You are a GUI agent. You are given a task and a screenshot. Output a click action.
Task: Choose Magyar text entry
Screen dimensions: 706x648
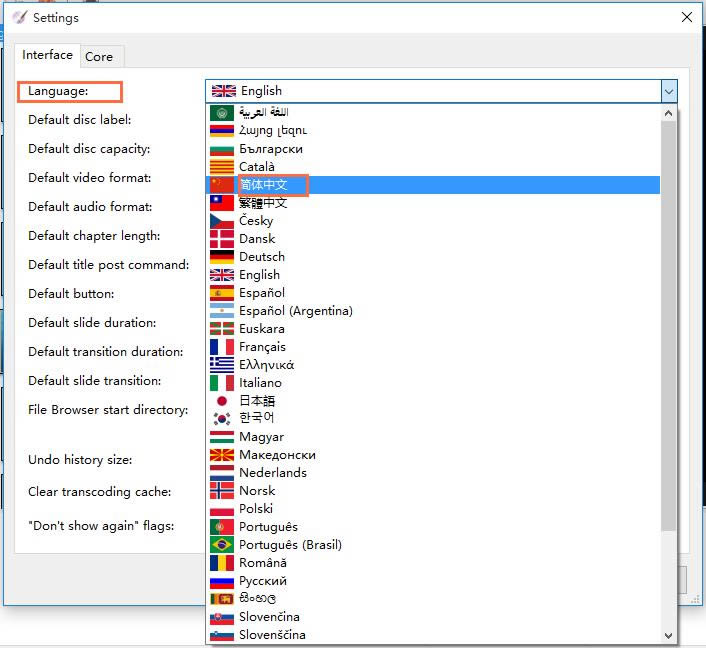pyautogui.click(x=262, y=437)
